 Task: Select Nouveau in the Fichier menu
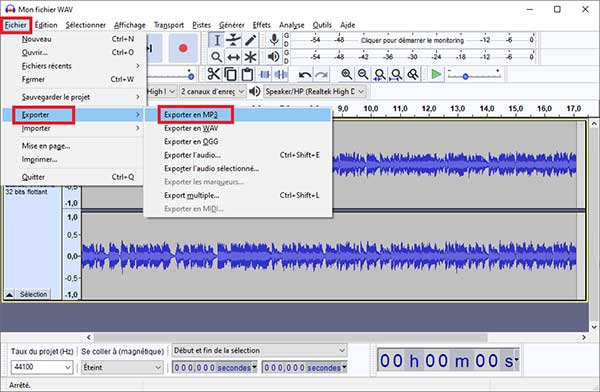pyautogui.click(x=73, y=39)
